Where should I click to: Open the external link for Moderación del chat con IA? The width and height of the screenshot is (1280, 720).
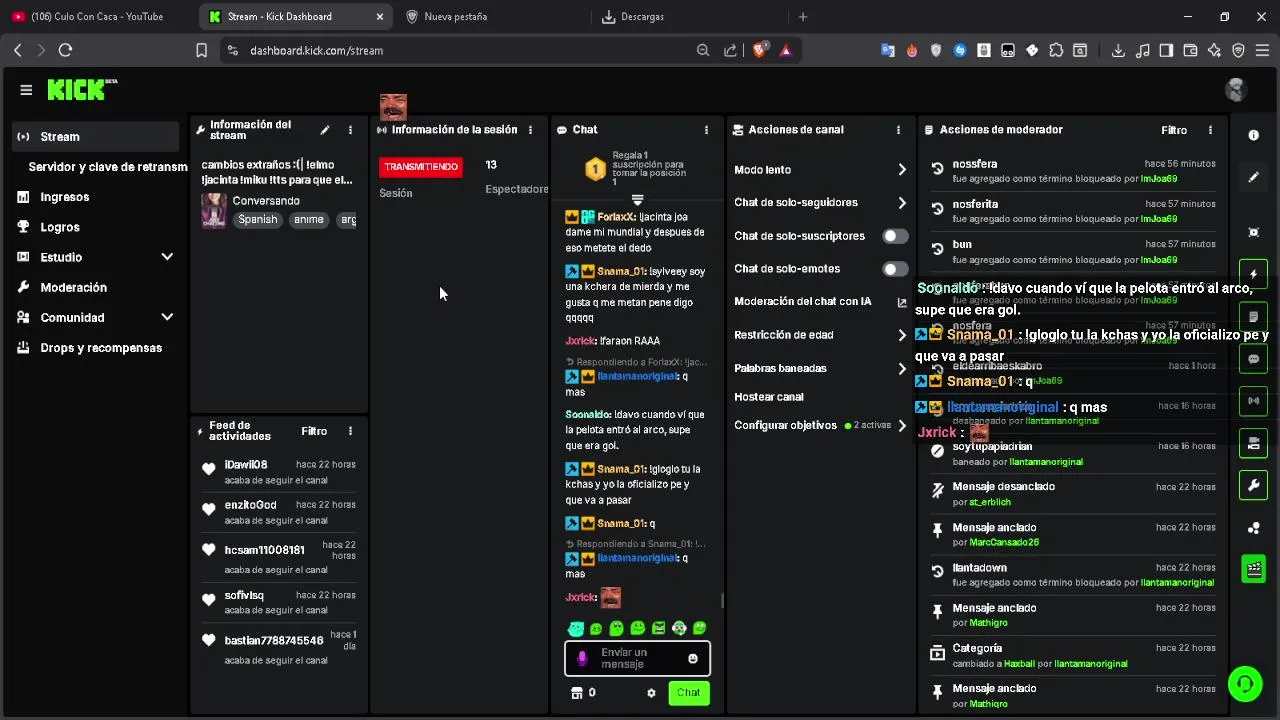pos(901,302)
